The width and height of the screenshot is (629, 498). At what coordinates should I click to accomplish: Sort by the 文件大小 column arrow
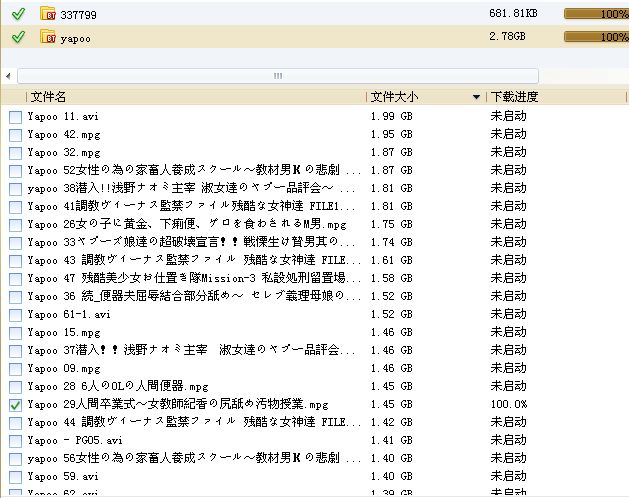click(x=476, y=97)
